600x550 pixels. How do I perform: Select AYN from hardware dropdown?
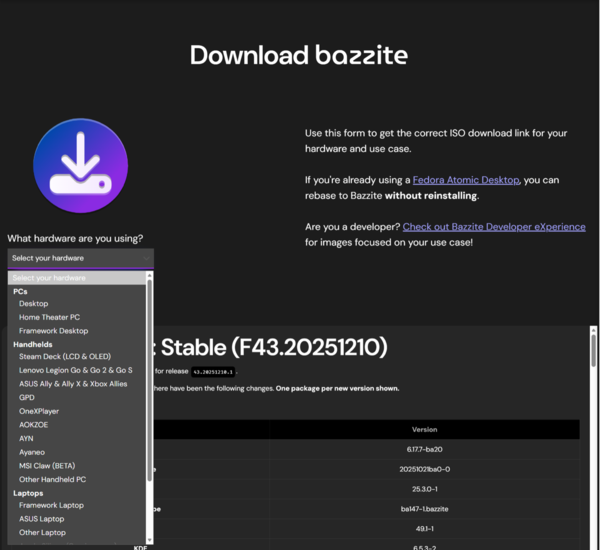(x=77, y=439)
